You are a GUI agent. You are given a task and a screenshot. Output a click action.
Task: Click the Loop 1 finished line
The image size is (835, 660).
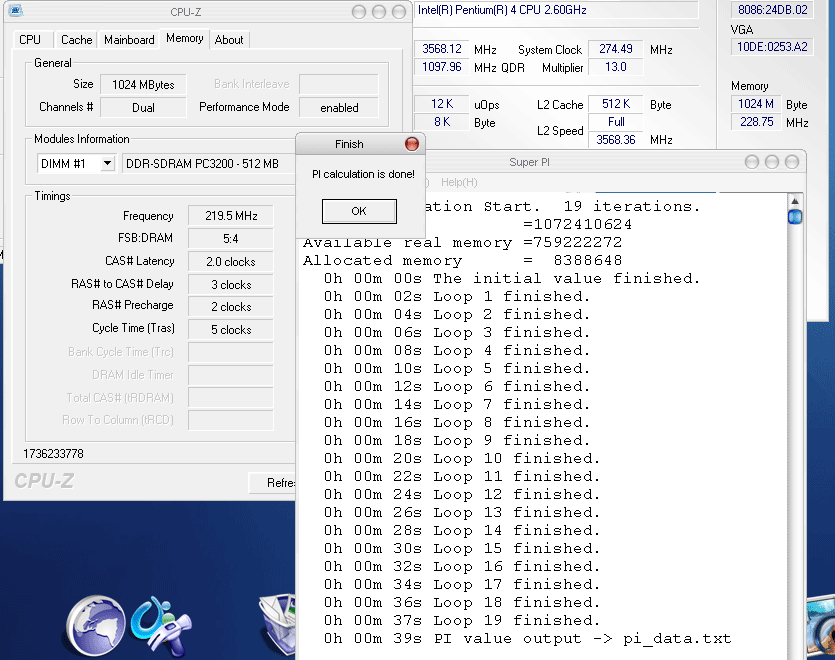(x=457, y=297)
